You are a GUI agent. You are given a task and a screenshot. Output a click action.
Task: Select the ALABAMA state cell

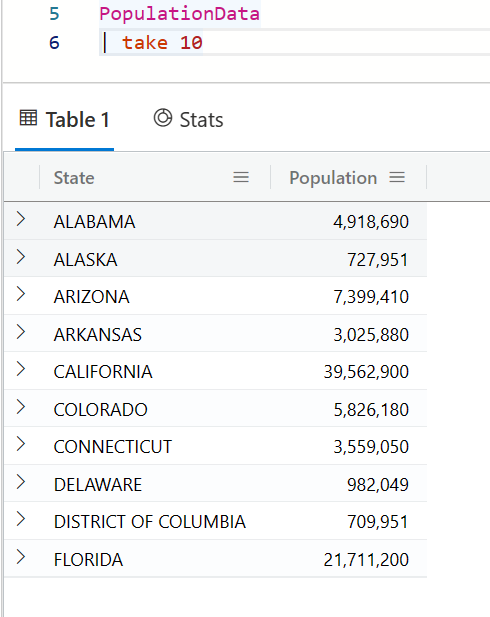[x=94, y=222]
